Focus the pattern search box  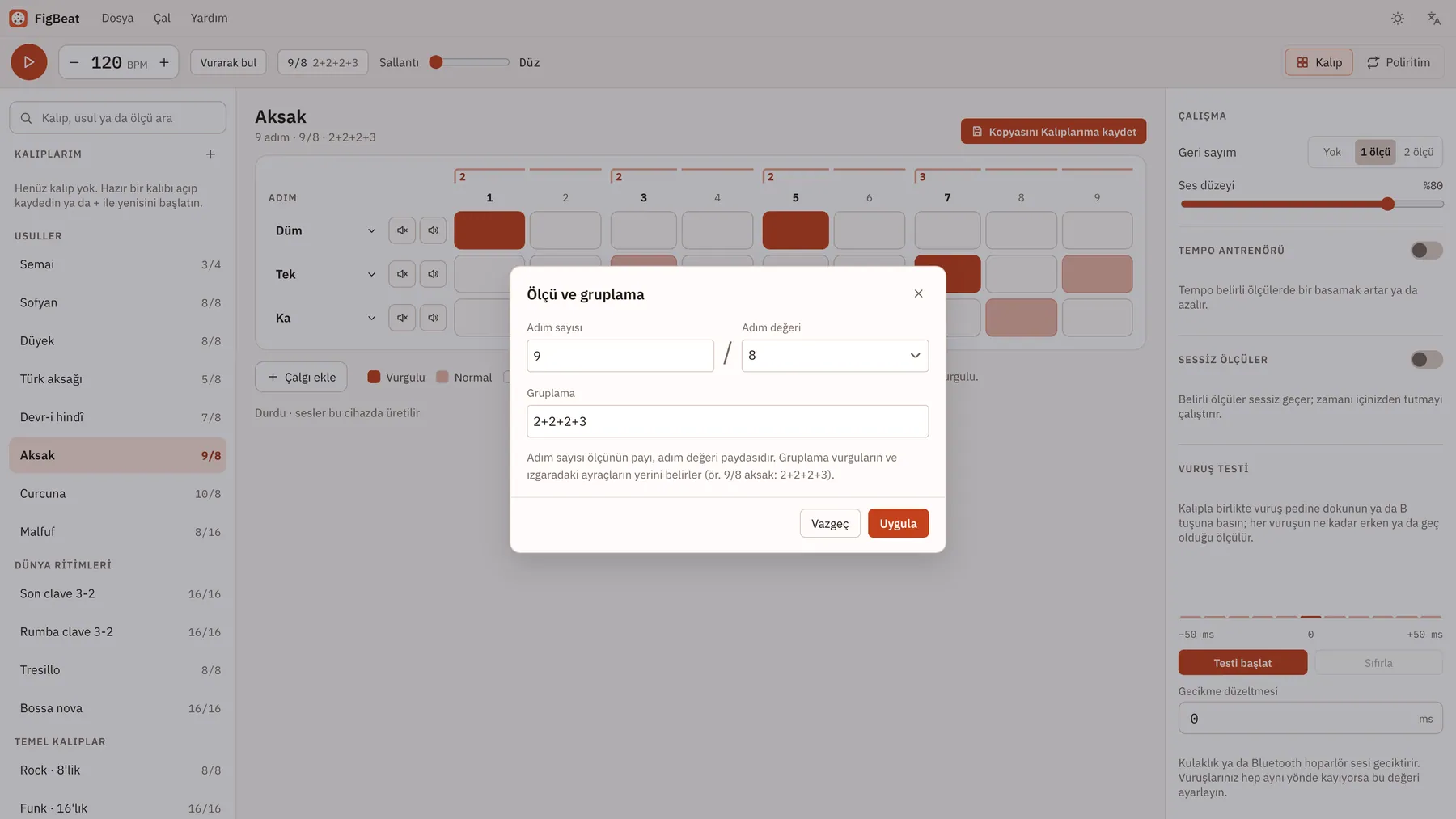tap(118, 118)
